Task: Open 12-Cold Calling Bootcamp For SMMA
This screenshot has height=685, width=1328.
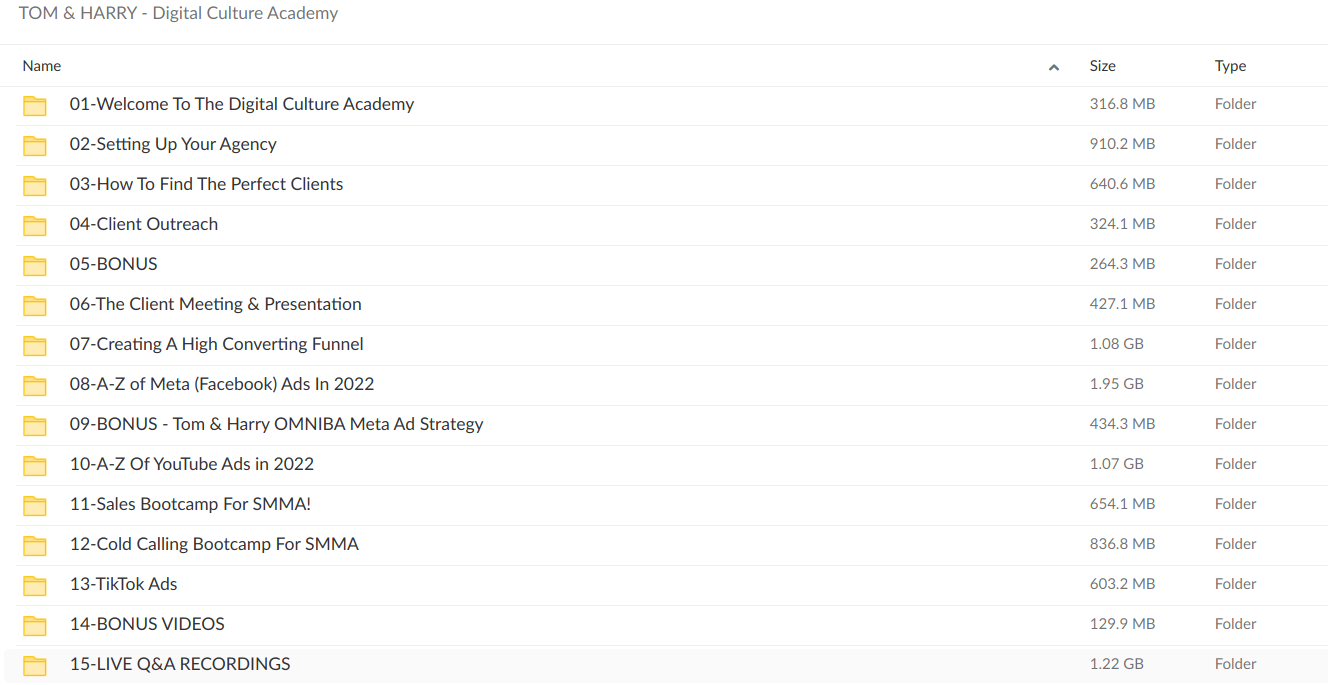Action: pyautogui.click(x=214, y=544)
